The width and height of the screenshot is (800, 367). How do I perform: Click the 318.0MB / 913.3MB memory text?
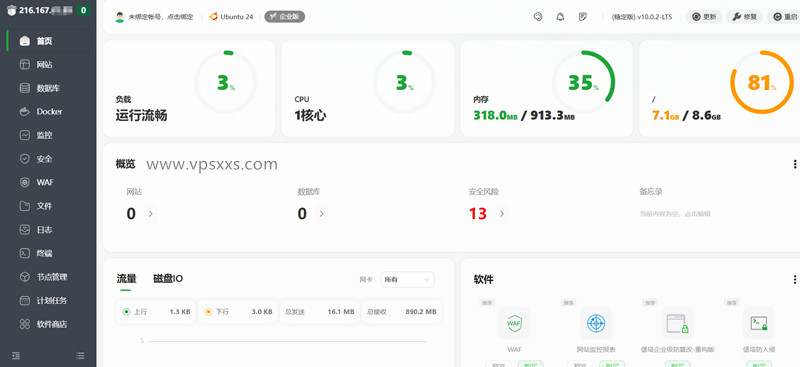[524, 115]
